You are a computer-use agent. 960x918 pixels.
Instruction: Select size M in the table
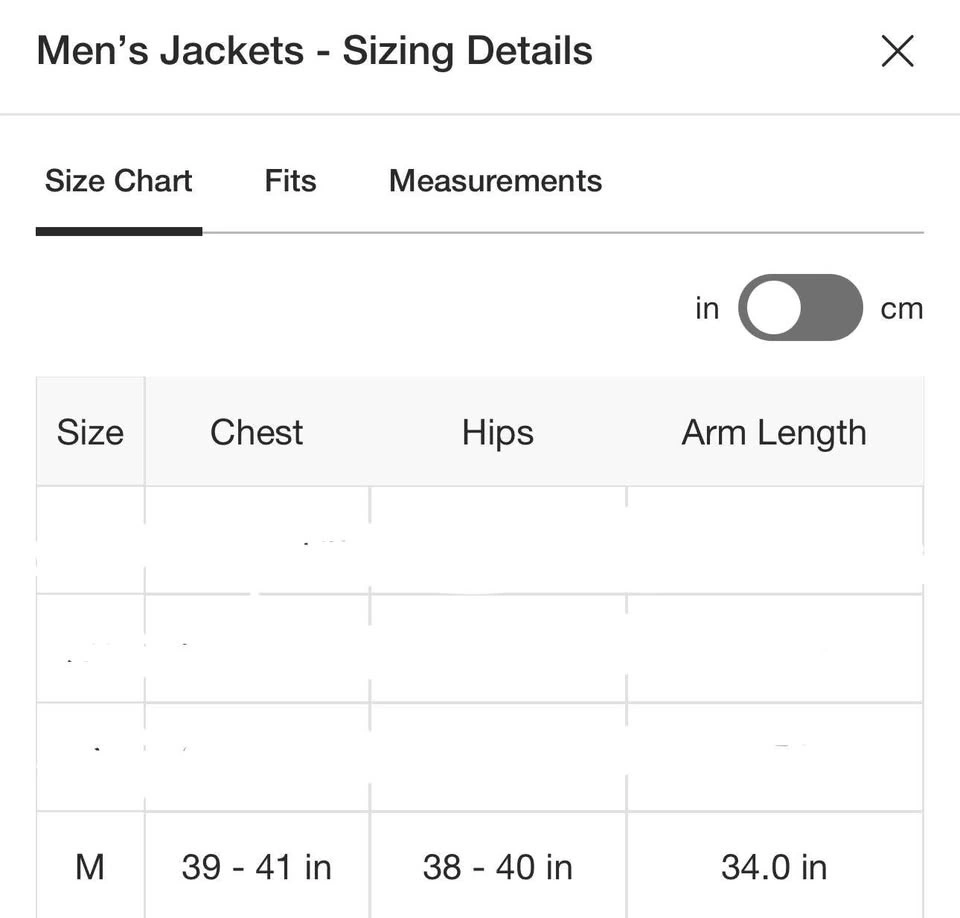coord(90,867)
